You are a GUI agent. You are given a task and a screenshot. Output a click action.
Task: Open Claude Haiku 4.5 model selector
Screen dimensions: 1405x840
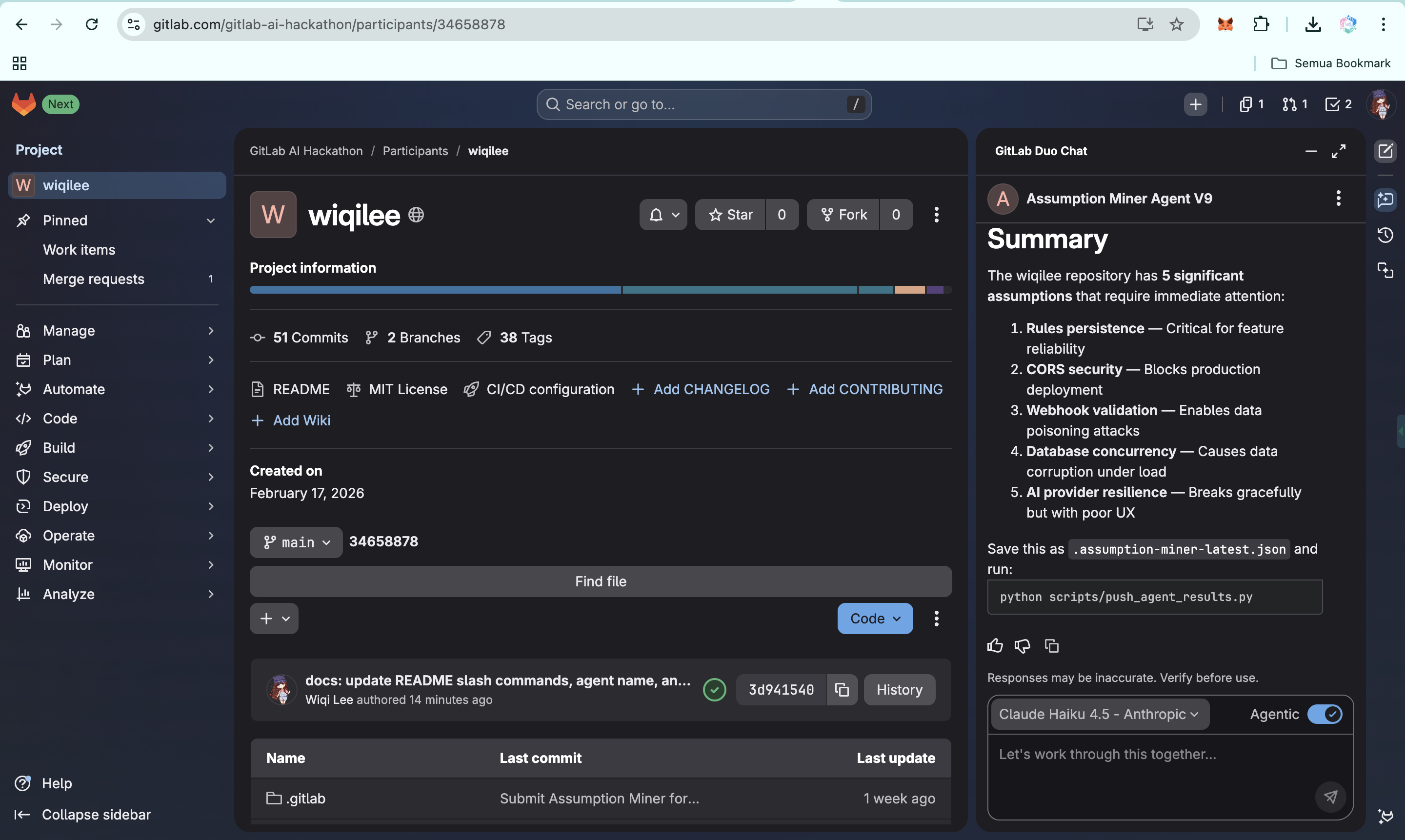1099,714
